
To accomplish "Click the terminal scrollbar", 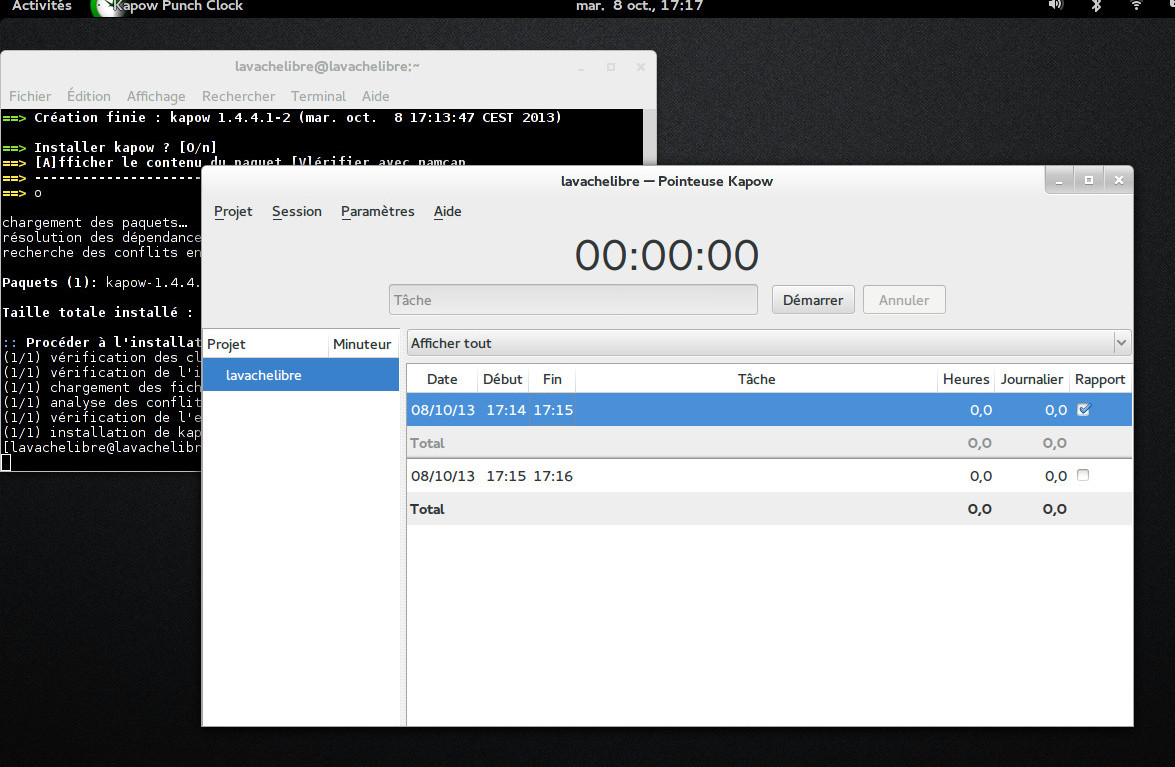I will pyautogui.click(x=650, y=137).
